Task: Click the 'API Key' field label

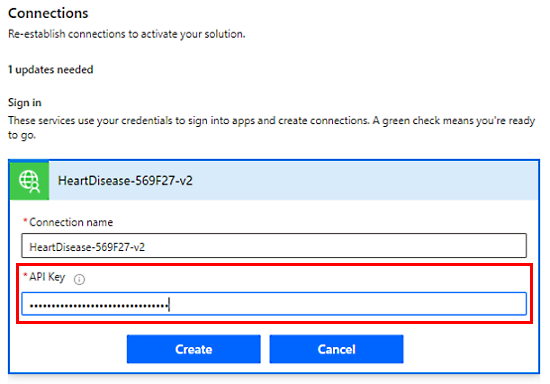Action: coord(47,277)
